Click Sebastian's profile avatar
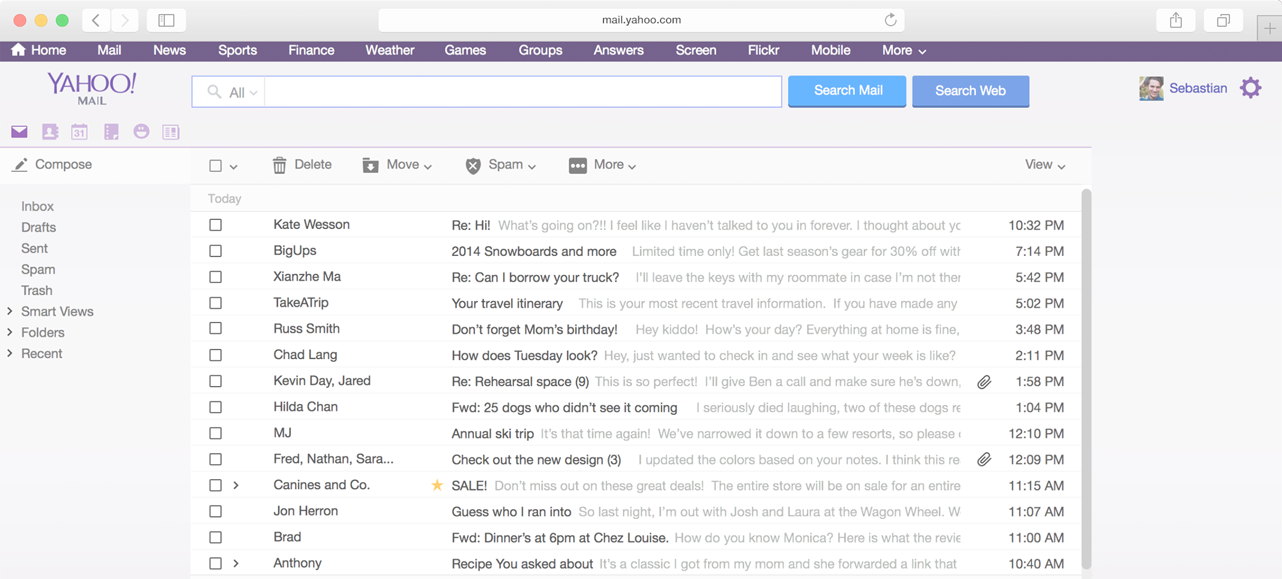 pos(1151,88)
